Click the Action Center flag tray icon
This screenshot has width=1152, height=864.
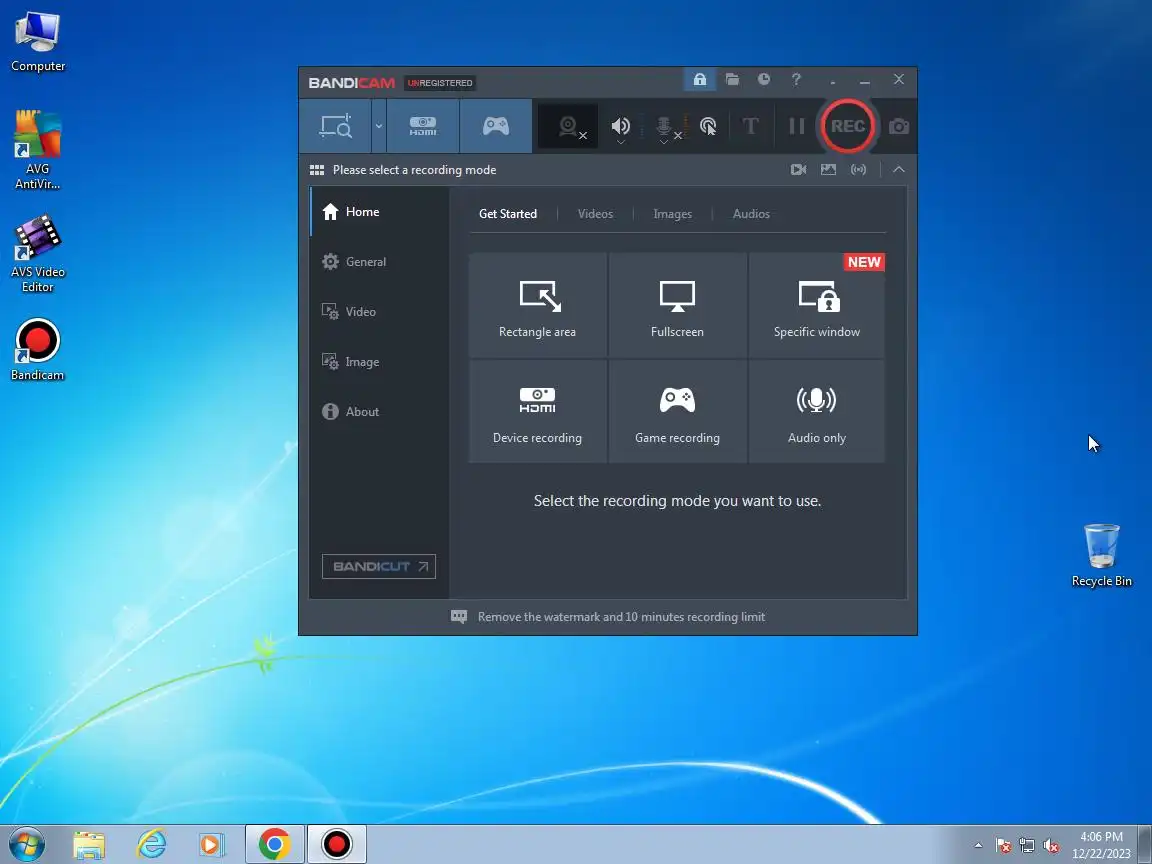pyautogui.click(x=1003, y=846)
